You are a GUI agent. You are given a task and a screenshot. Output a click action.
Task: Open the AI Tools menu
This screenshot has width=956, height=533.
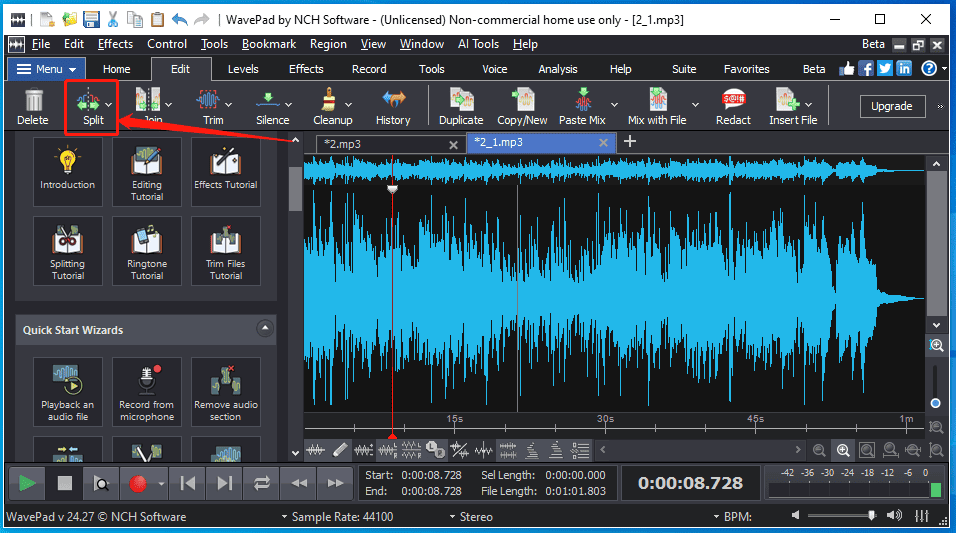point(479,44)
